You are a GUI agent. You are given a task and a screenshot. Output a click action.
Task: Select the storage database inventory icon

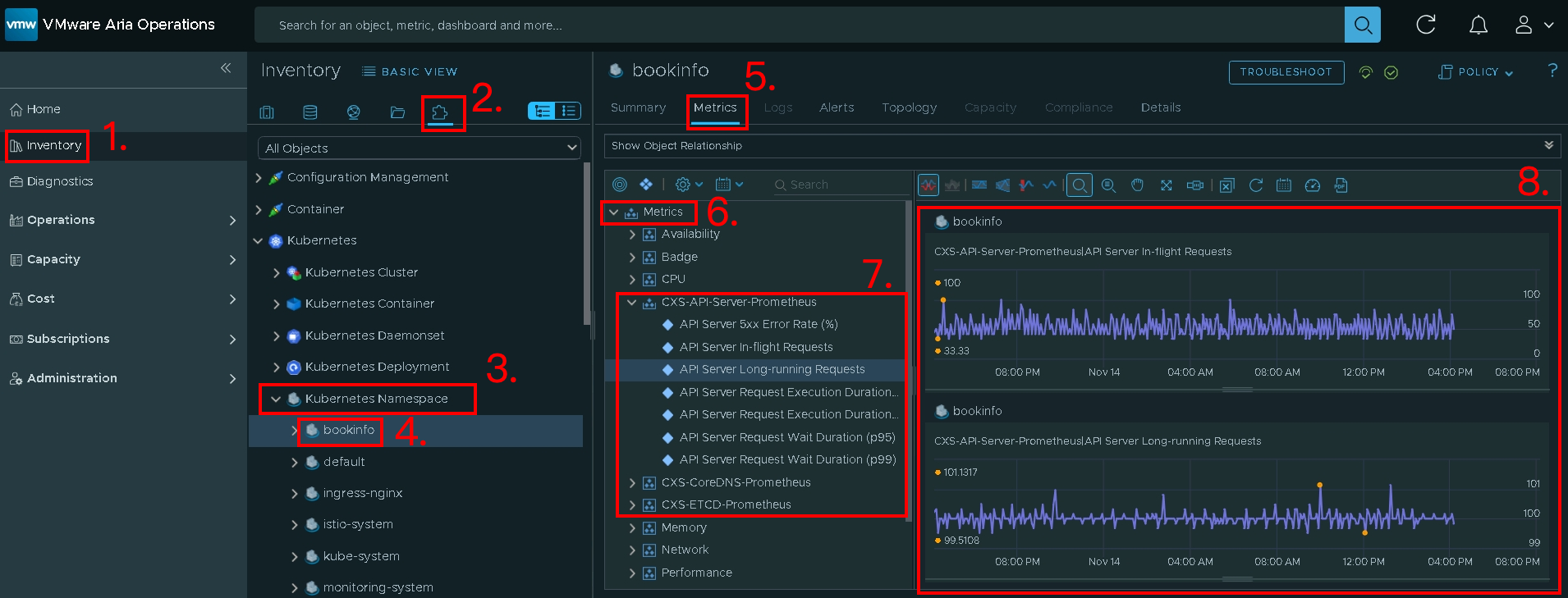click(x=310, y=112)
